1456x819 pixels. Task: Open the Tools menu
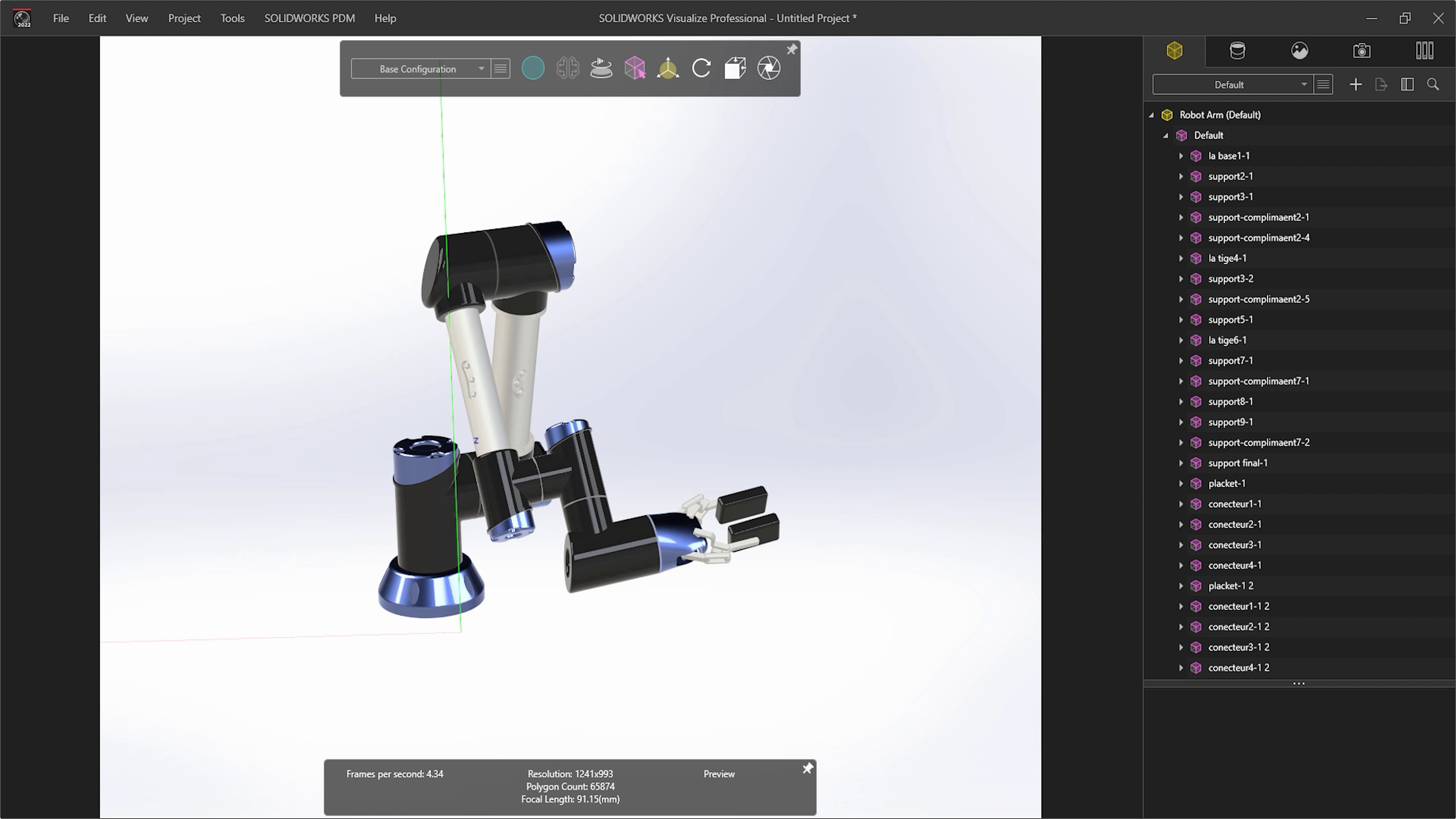232,18
